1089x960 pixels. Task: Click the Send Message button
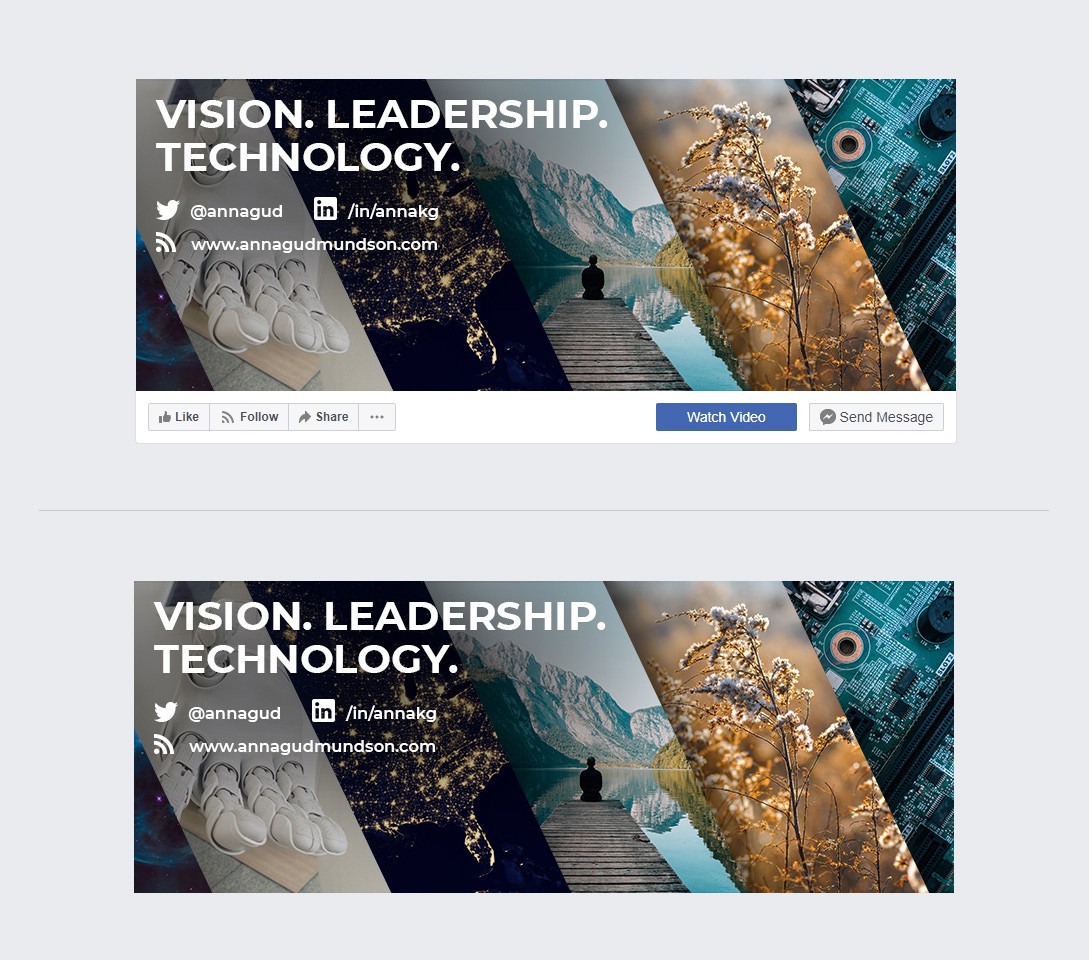[x=876, y=417]
